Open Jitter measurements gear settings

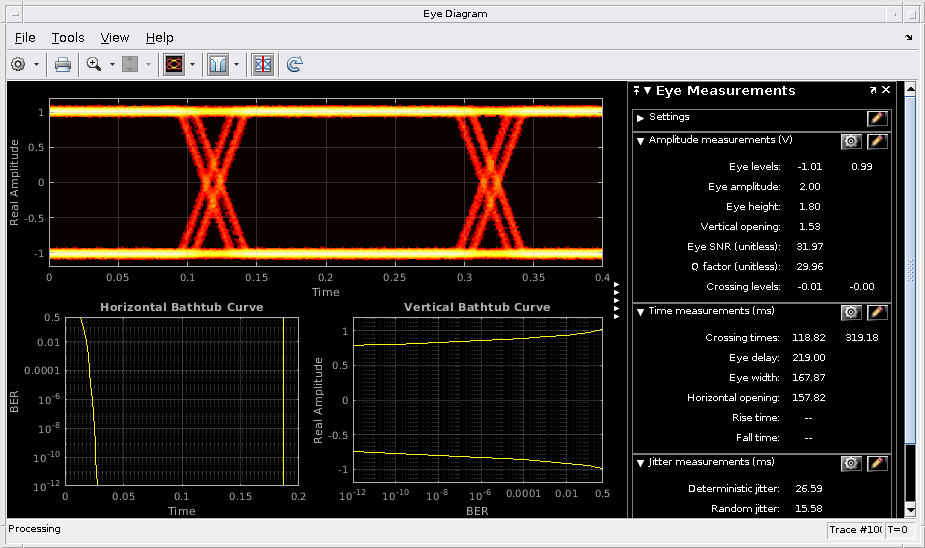click(x=851, y=463)
